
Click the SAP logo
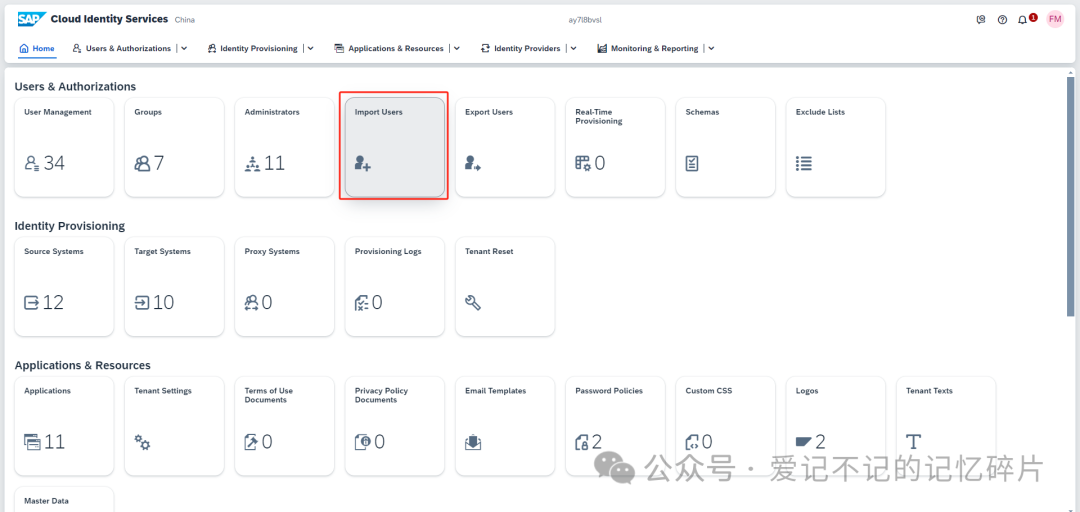coord(32,19)
